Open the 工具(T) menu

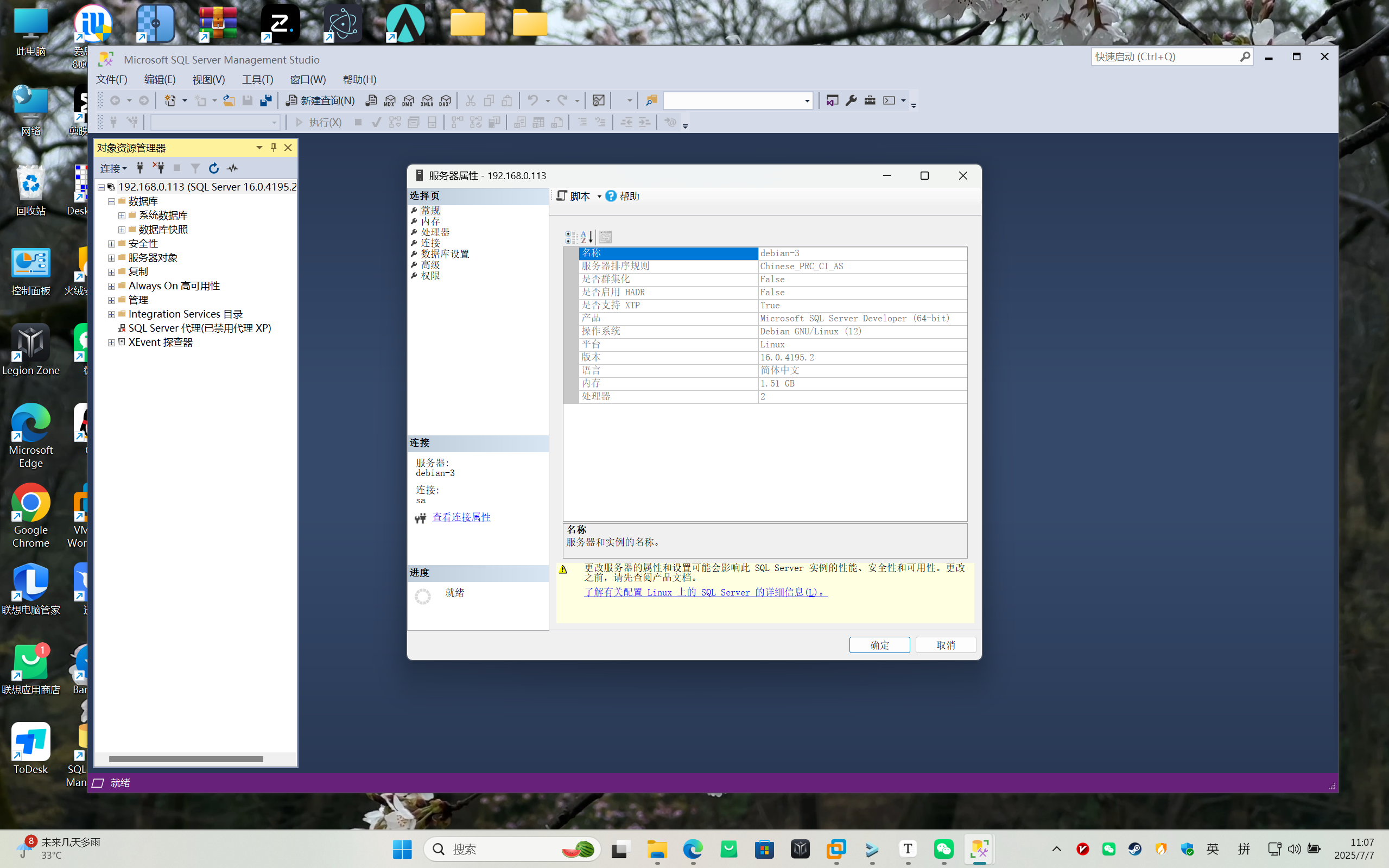pos(257,79)
